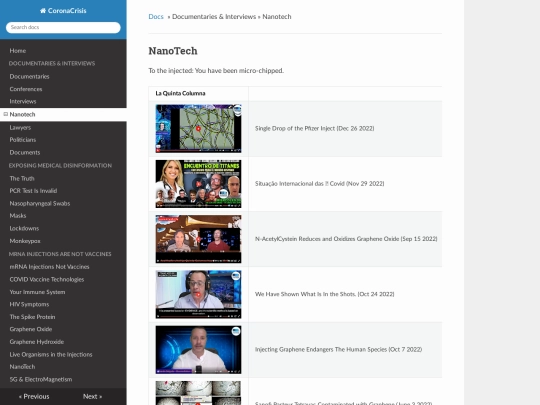This screenshot has height=405, width=540.
Task: Click the Search docs field
Action: (x=63, y=27)
